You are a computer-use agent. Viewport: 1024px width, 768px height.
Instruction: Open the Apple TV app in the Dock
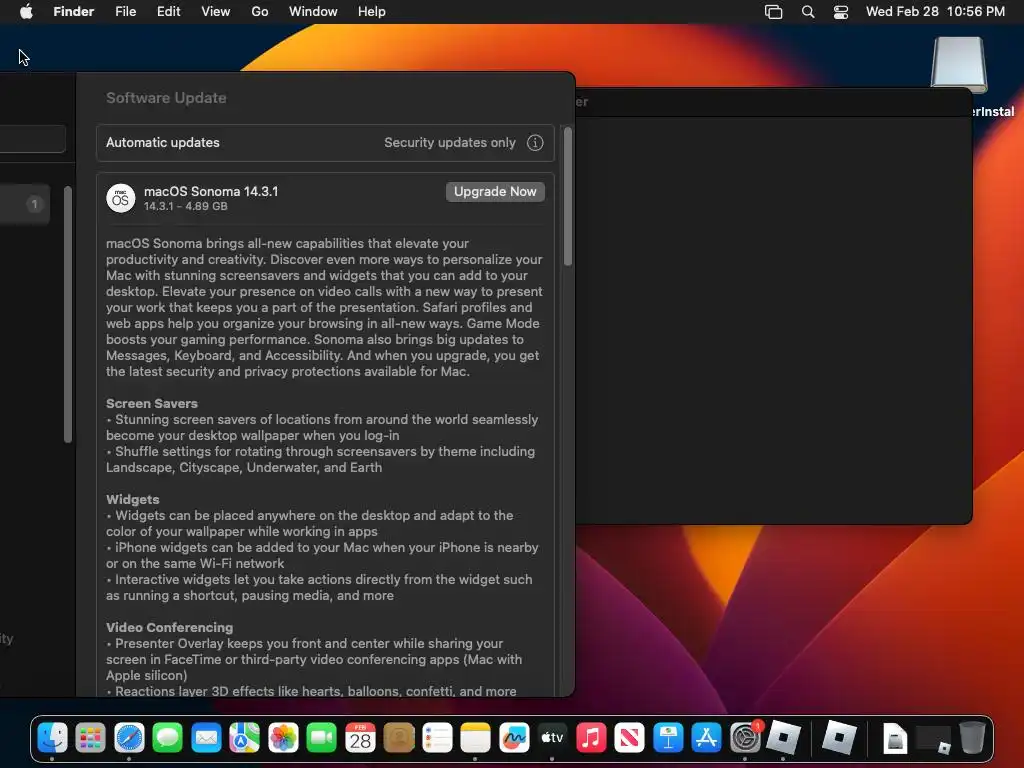pyautogui.click(x=552, y=738)
